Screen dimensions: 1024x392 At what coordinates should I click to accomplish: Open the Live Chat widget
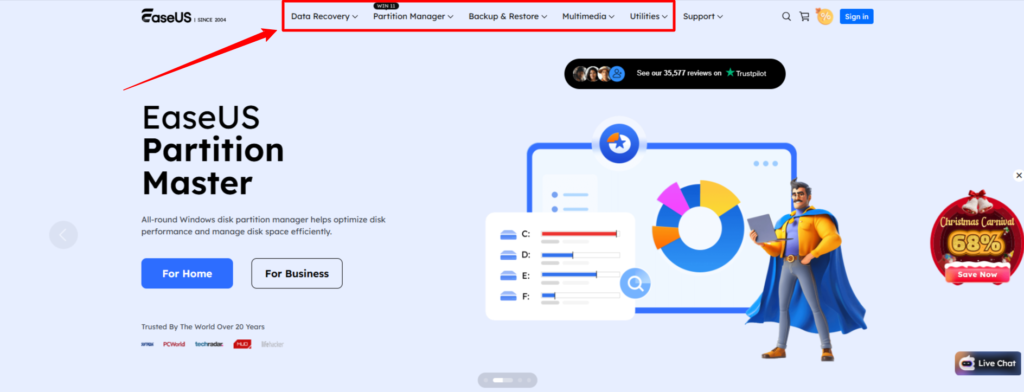coord(988,363)
